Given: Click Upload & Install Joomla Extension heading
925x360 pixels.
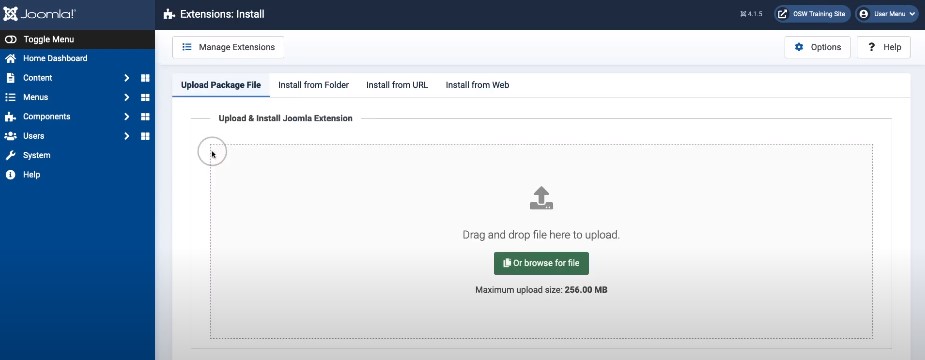Looking at the screenshot, I should (x=286, y=119).
